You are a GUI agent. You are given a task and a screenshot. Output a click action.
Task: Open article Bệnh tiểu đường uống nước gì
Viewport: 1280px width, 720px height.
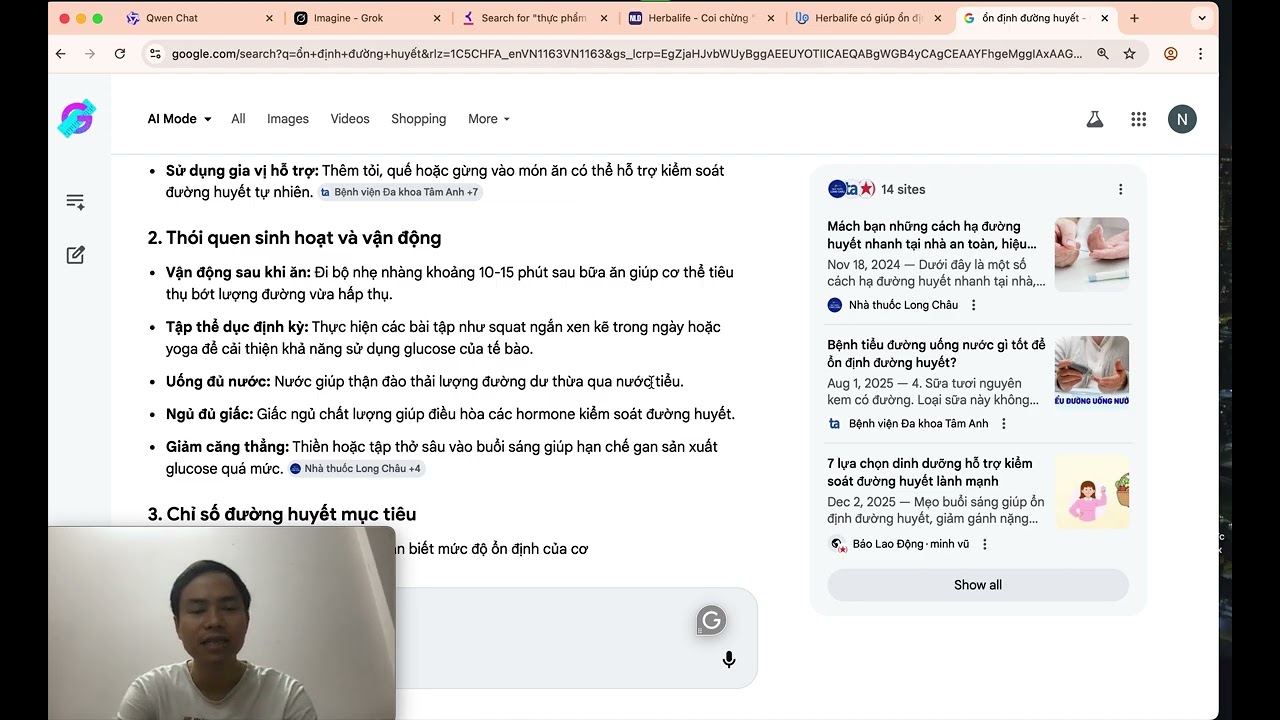(x=936, y=354)
